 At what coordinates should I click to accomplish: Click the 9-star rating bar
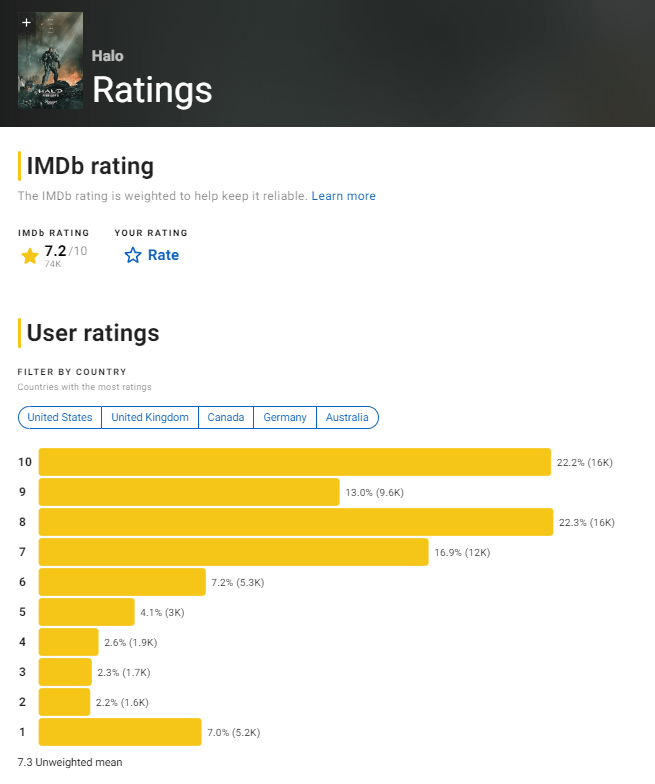point(188,492)
